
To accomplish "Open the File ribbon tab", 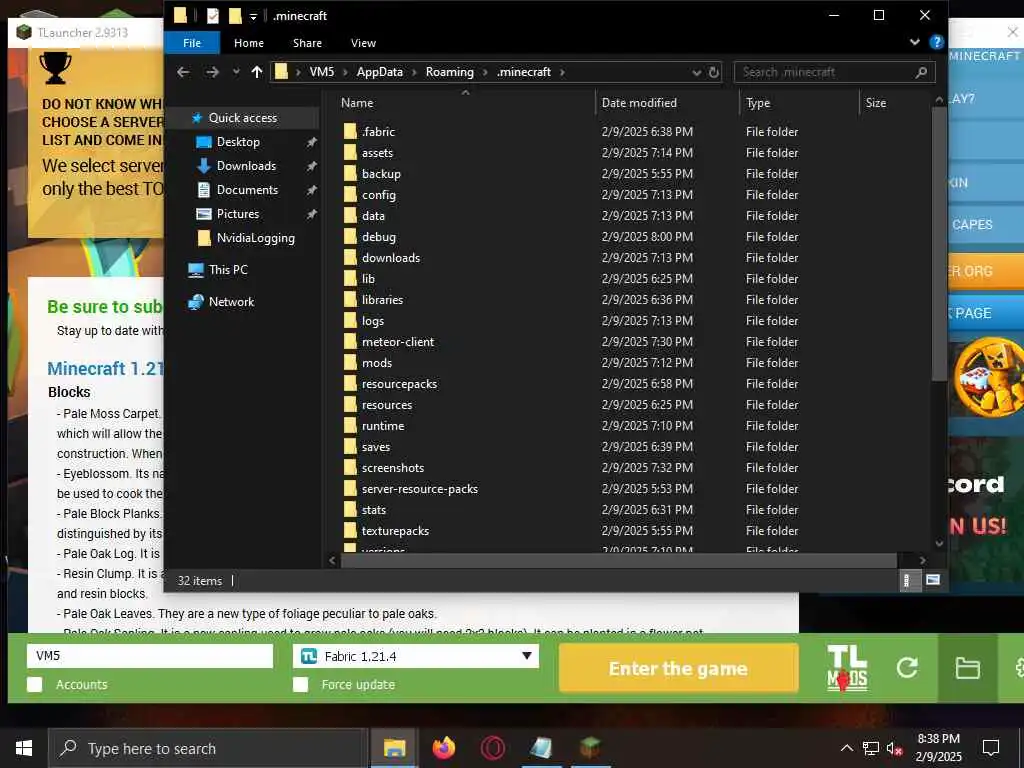I will (x=192, y=43).
